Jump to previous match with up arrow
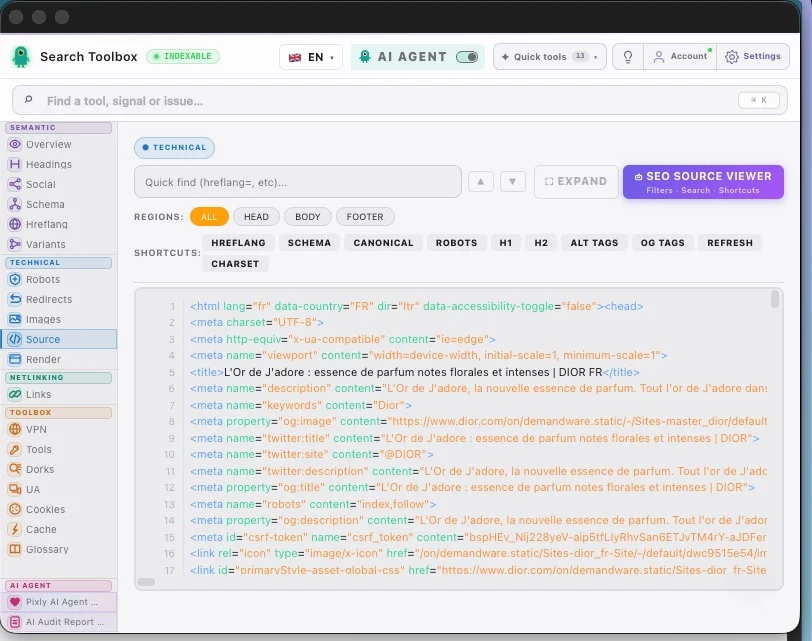 (x=481, y=182)
